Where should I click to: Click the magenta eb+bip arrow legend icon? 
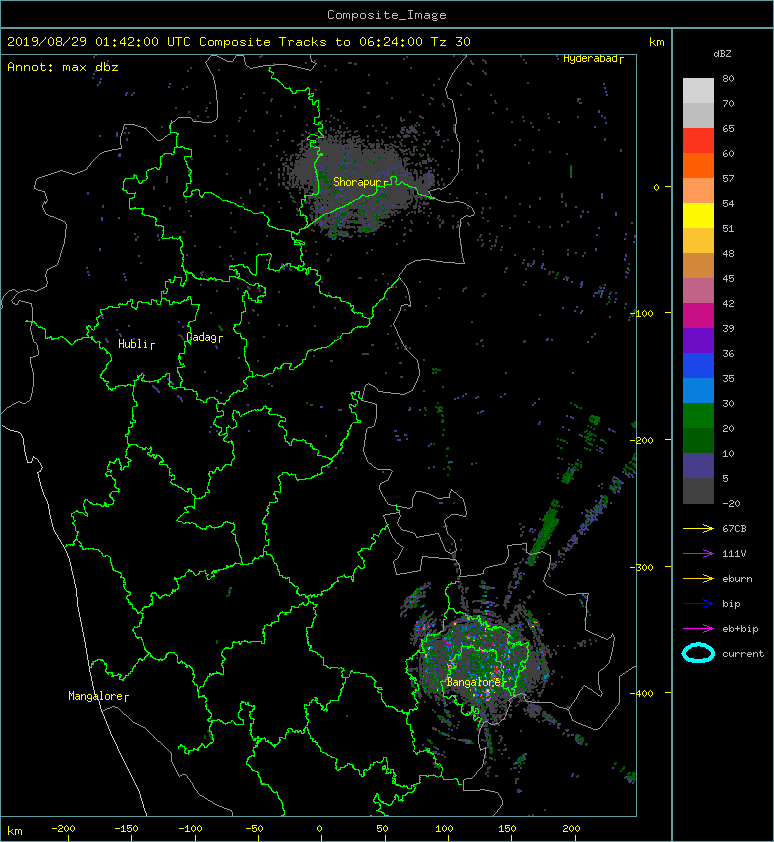698,628
